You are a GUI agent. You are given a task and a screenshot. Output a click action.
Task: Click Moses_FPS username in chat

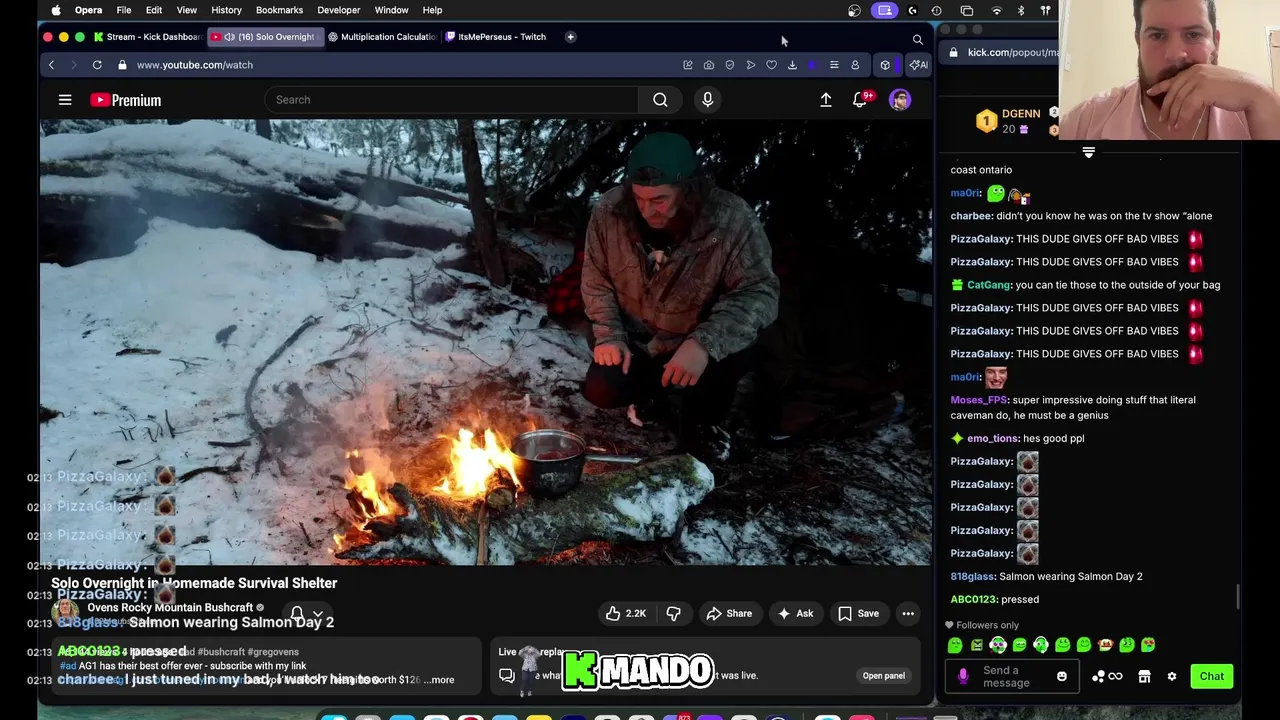[979, 400]
